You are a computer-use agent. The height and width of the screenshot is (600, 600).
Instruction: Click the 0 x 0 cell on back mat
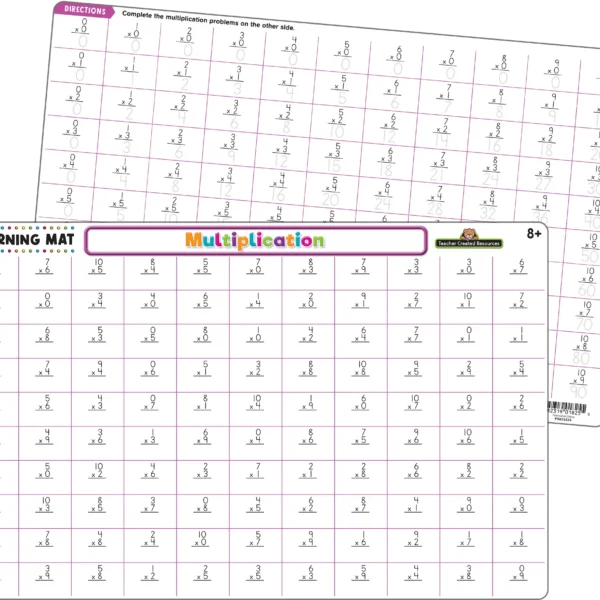(82, 33)
